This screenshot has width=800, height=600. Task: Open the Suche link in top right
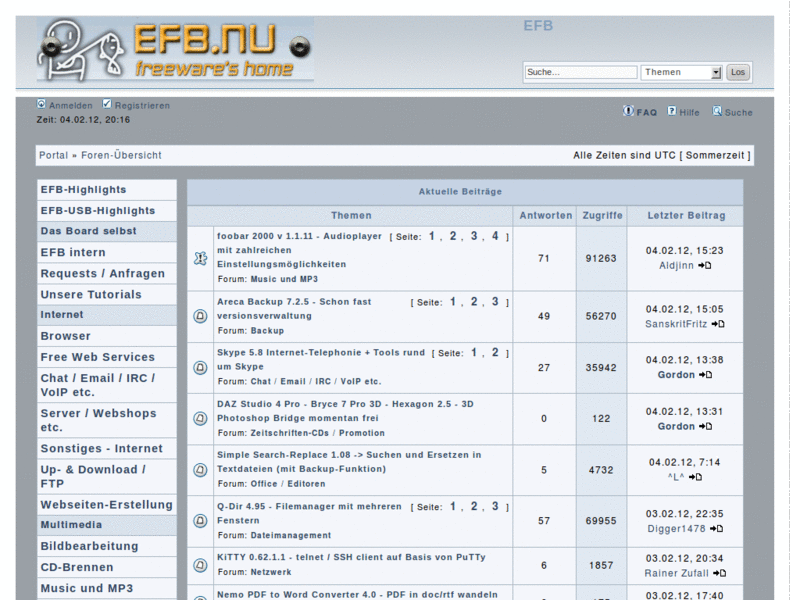[738, 112]
